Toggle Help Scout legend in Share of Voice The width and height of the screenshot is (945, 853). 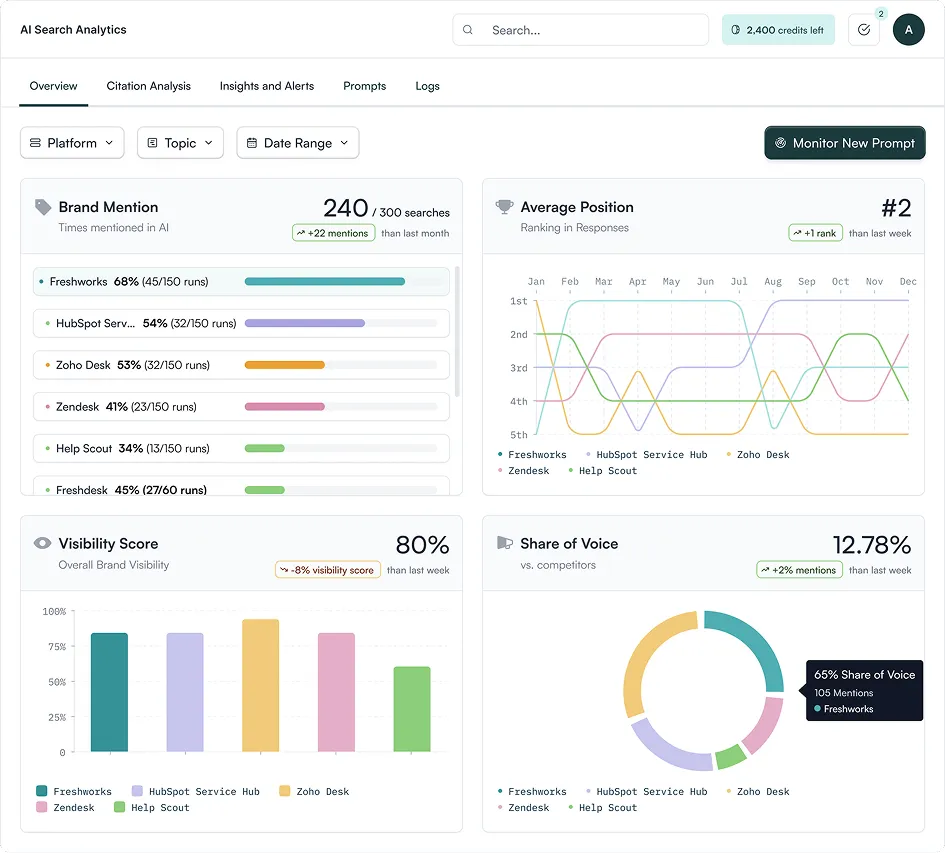pyautogui.click(x=603, y=807)
